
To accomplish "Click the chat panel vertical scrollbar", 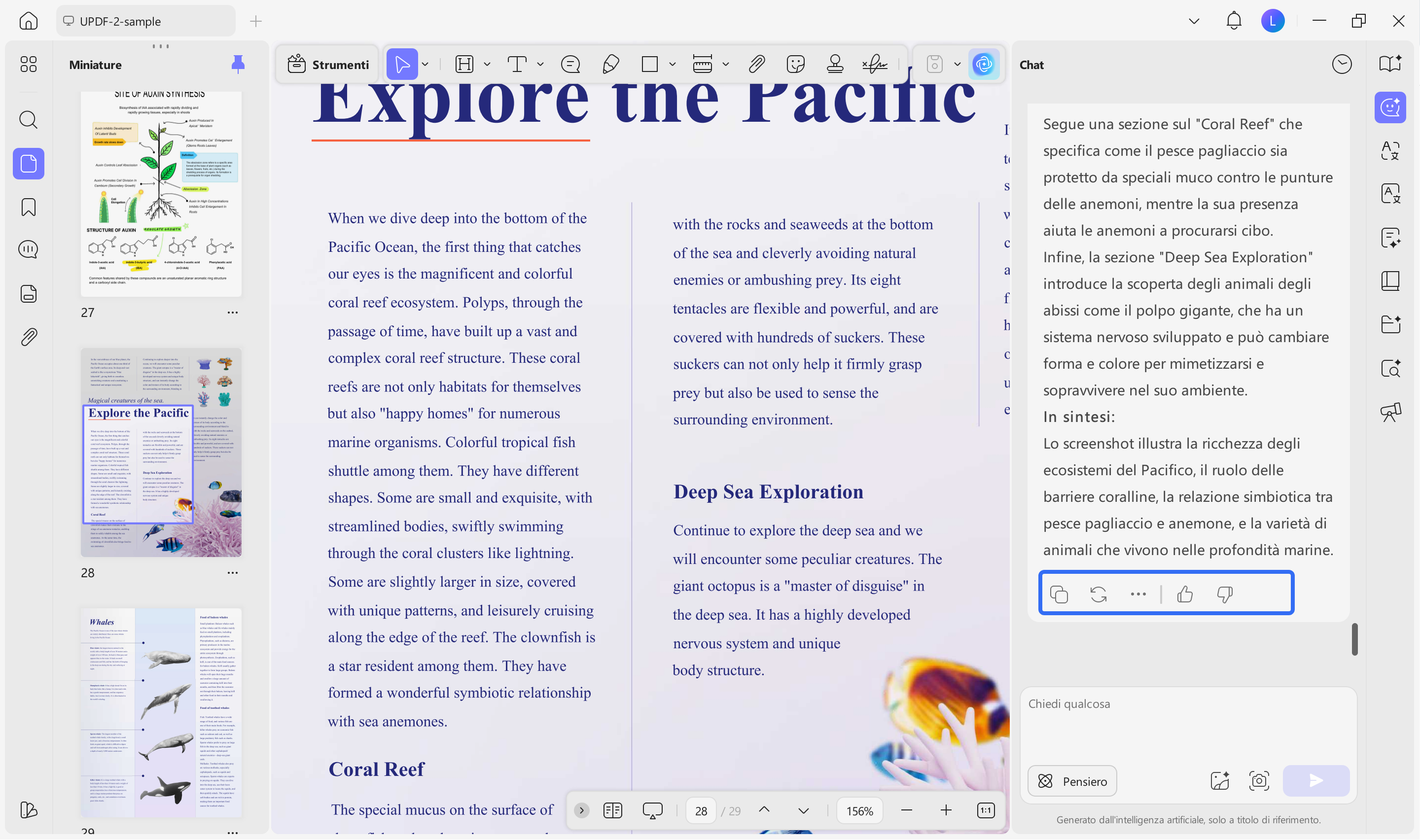I will pos(1354,640).
